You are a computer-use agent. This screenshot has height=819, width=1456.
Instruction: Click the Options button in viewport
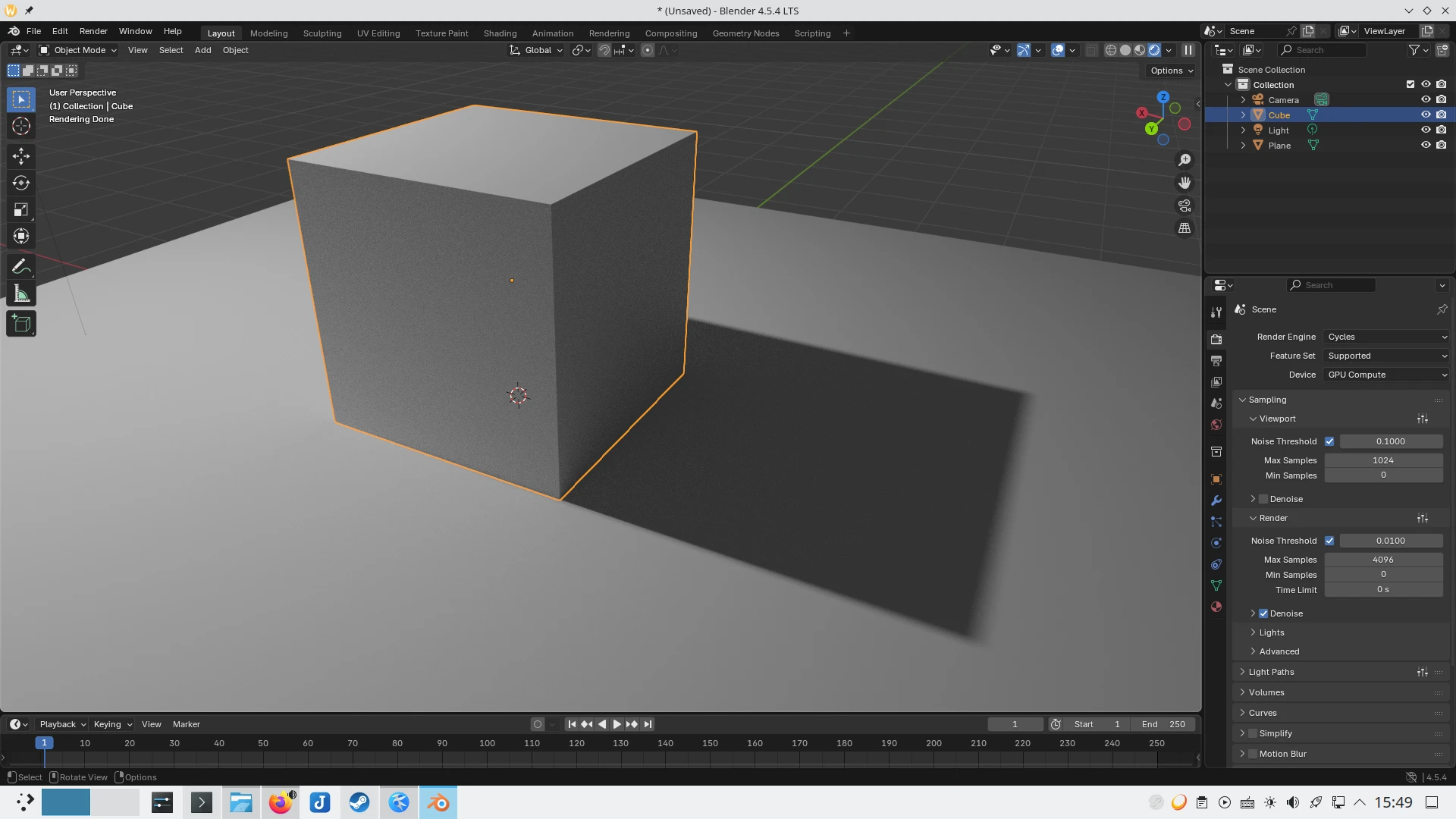(x=1172, y=71)
